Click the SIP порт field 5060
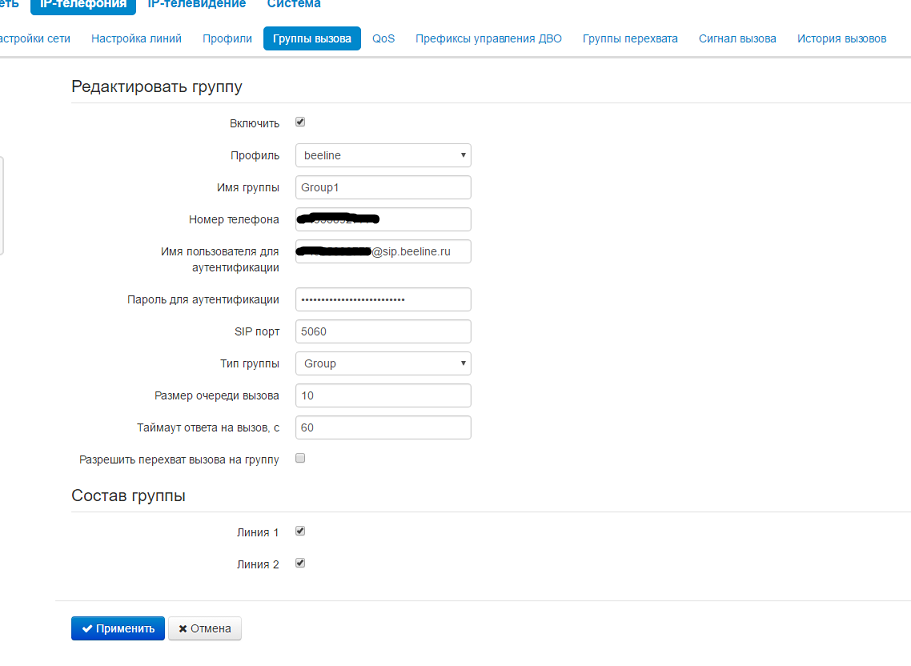Image resolution: width=911 pixels, height=666 pixels. [383, 331]
